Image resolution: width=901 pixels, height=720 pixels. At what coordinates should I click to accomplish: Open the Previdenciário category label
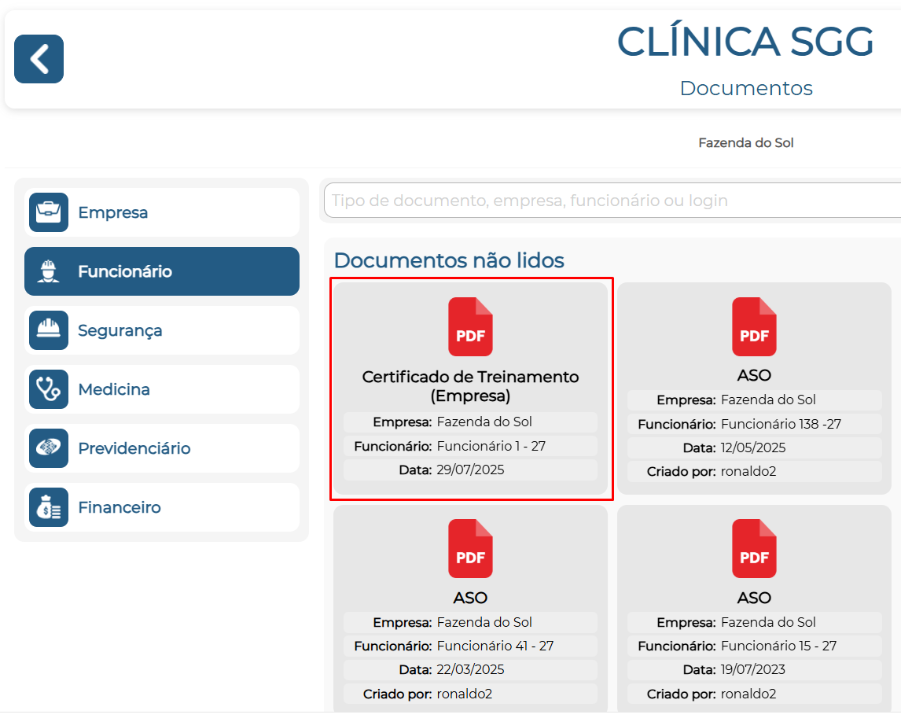(134, 448)
